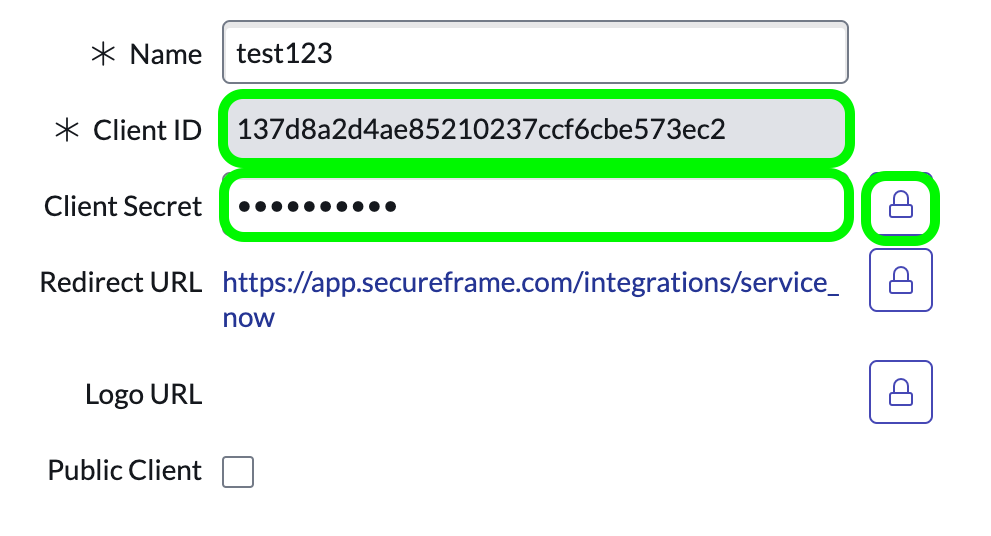
Task: Click the mandatory asterisk next to Name
Action: click(103, 54)
